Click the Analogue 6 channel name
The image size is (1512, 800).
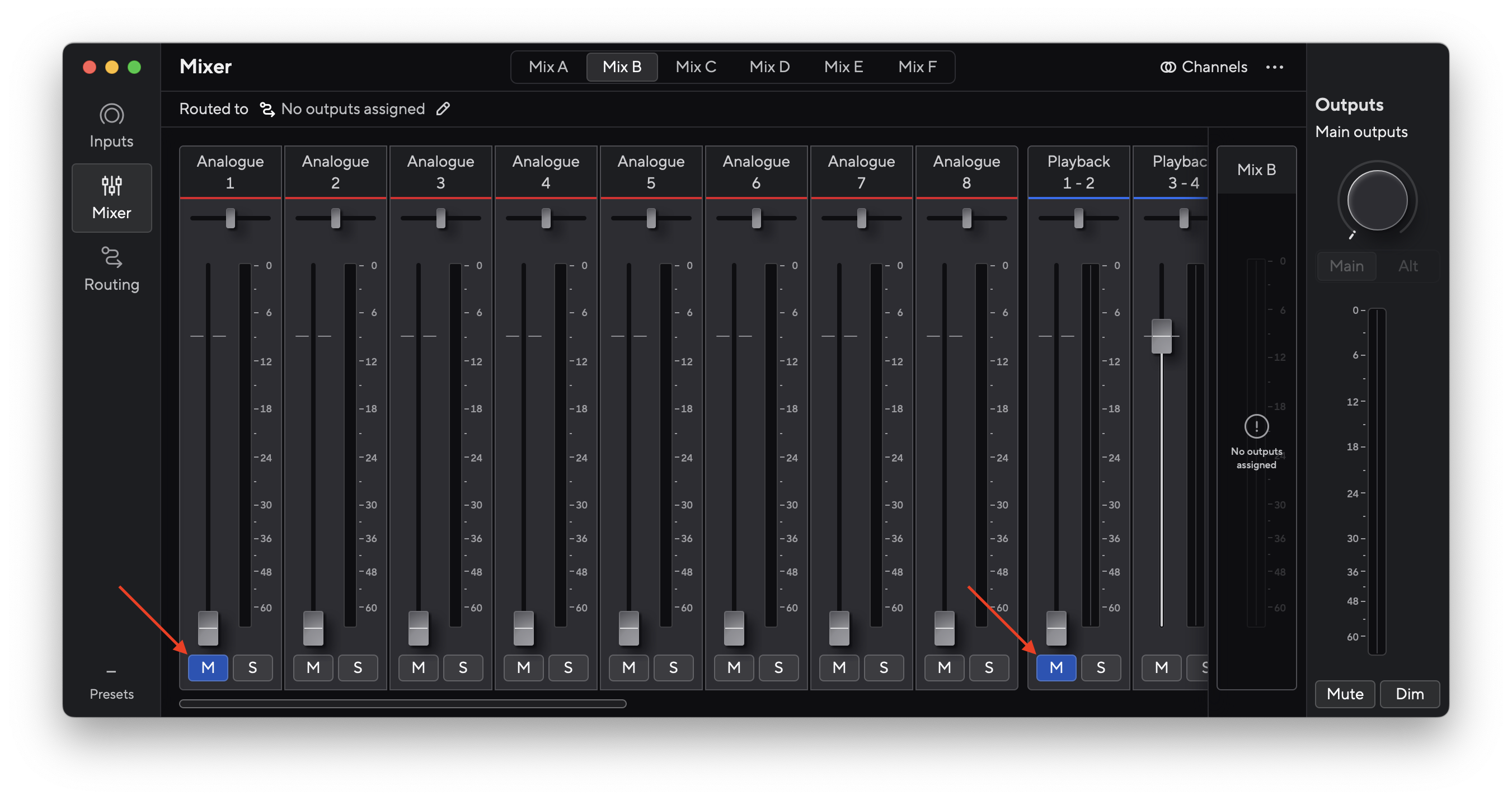[x=756, y=172]
